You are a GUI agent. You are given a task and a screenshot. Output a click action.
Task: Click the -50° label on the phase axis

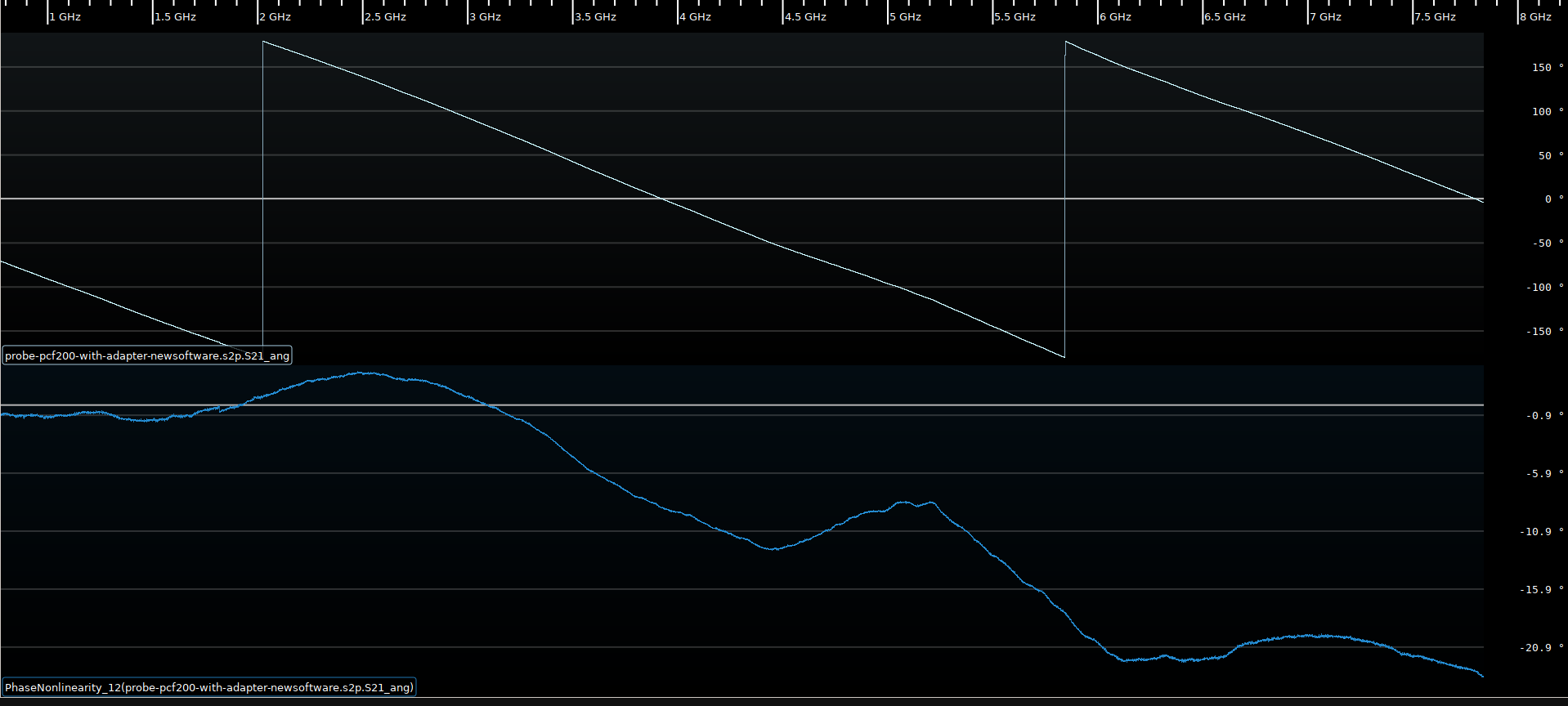tap(1548, 243)
